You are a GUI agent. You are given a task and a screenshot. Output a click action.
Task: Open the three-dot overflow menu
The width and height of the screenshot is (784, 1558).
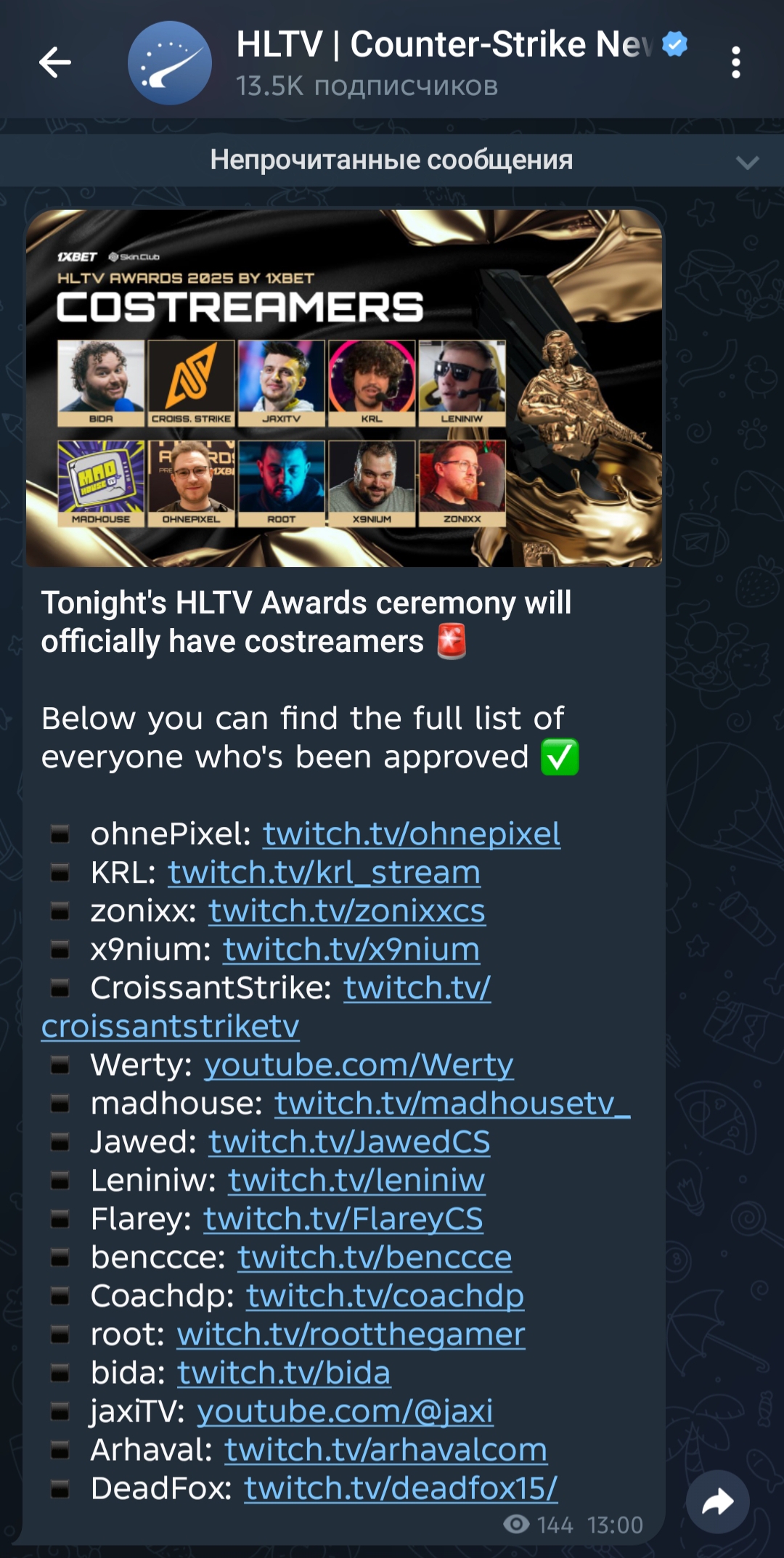(x=736, y=63)
